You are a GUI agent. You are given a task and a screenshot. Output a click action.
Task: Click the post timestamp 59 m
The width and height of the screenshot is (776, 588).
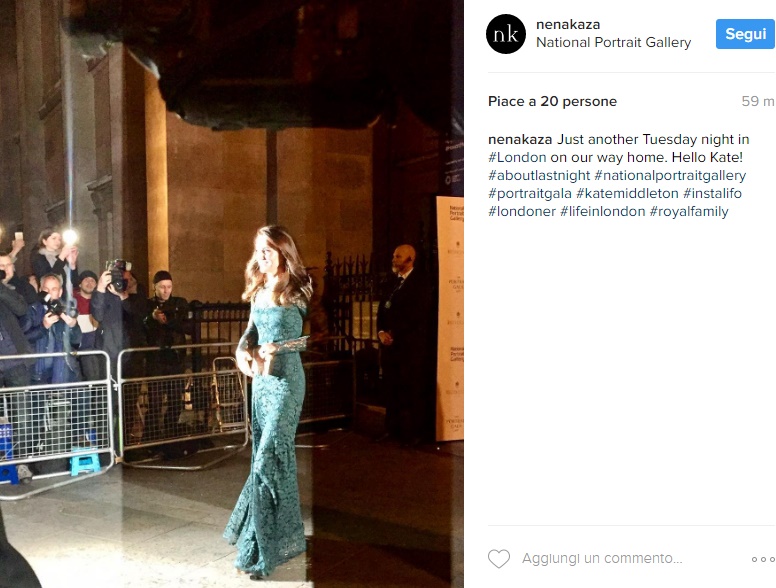coord(758,101)
